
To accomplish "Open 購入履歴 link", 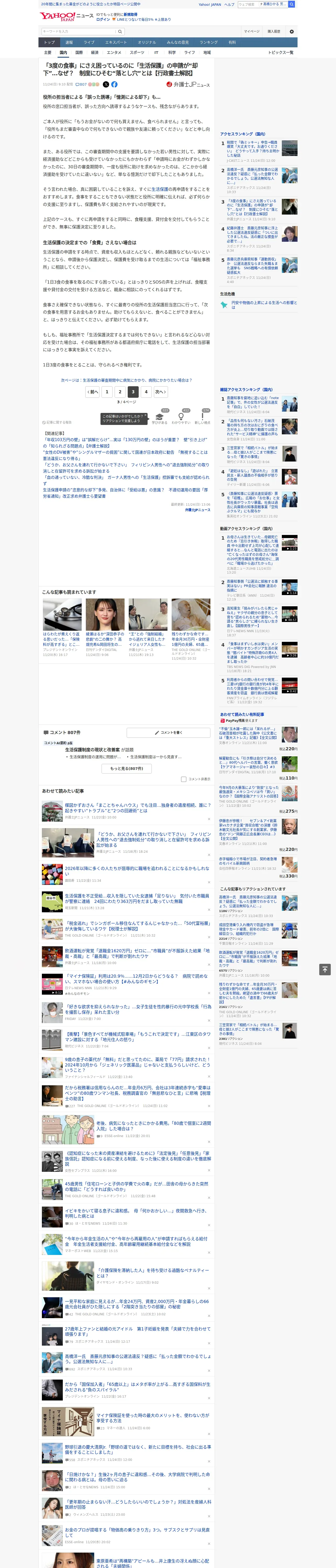I will (274, 31).
